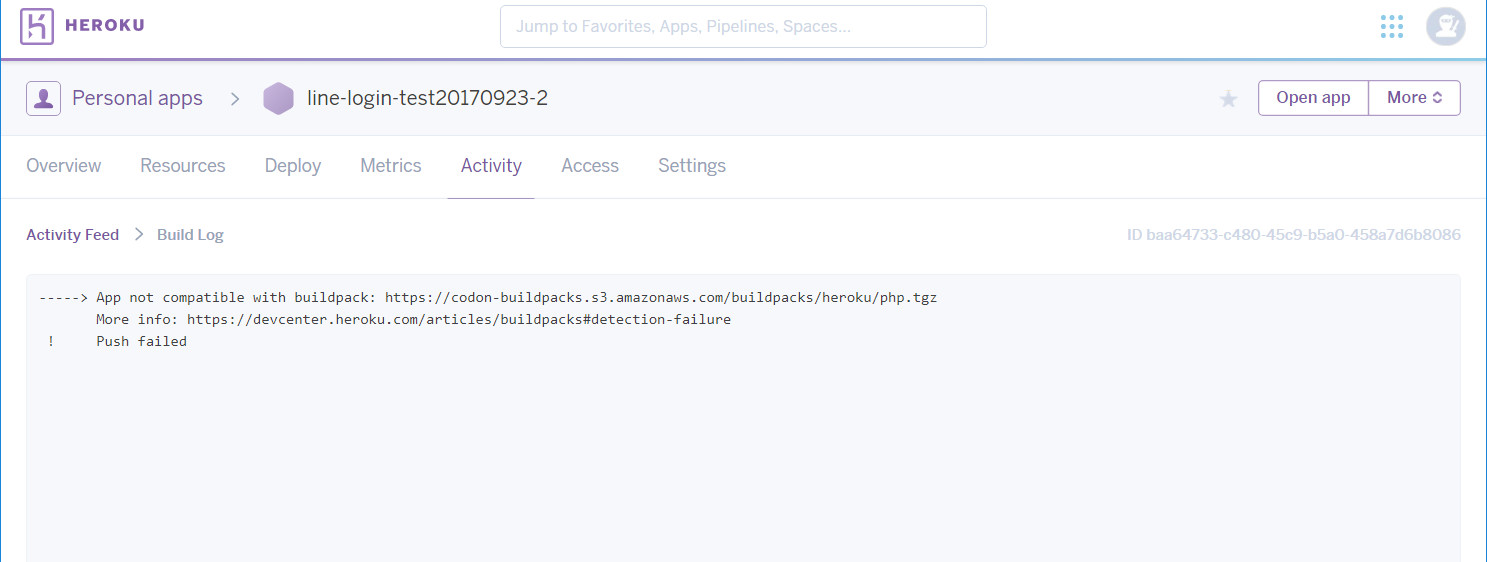Expand the More dropdown button
The image size is (1487, 562).
[x=1414, y=98]
